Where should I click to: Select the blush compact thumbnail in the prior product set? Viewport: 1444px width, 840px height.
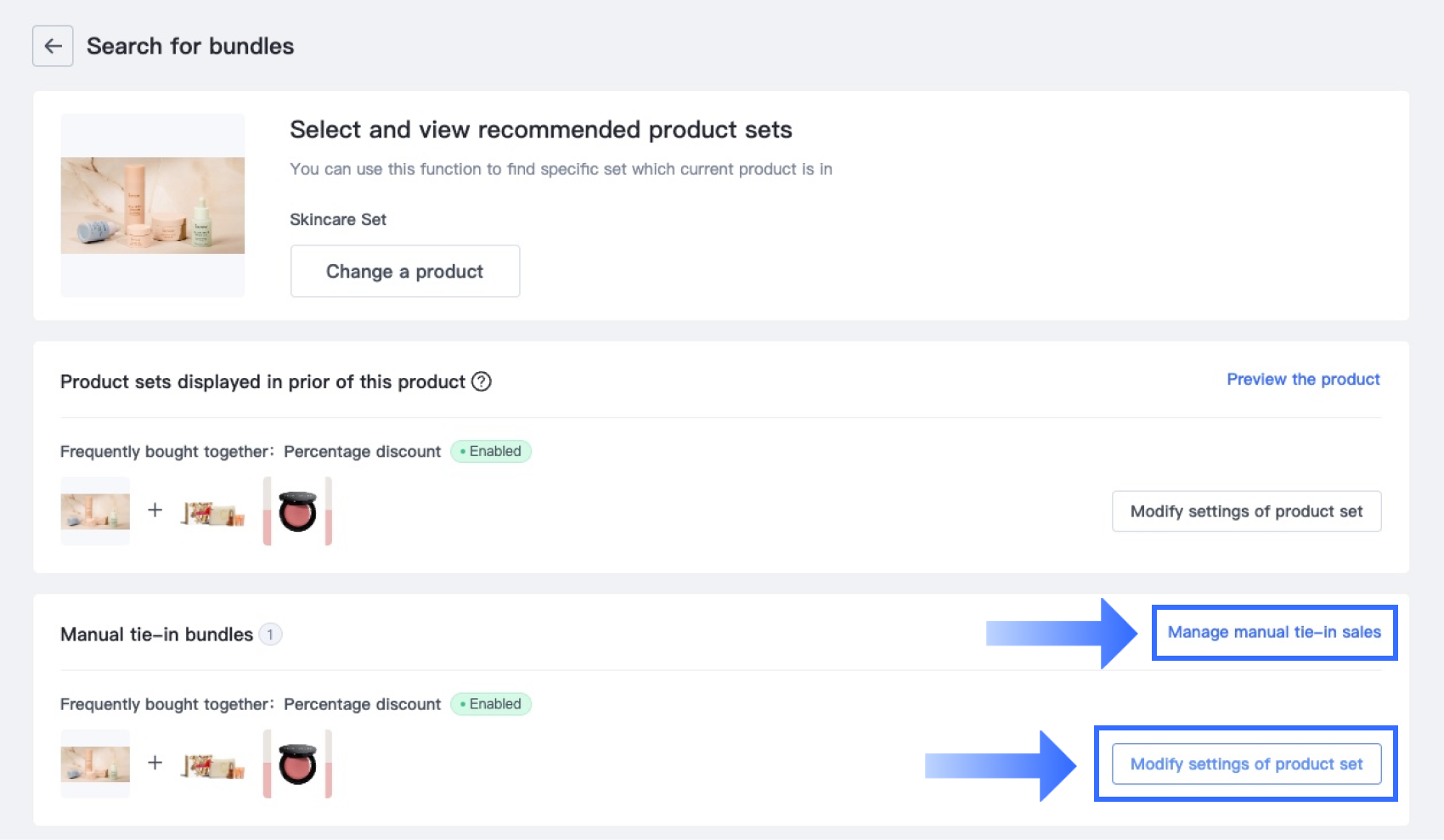297,511
